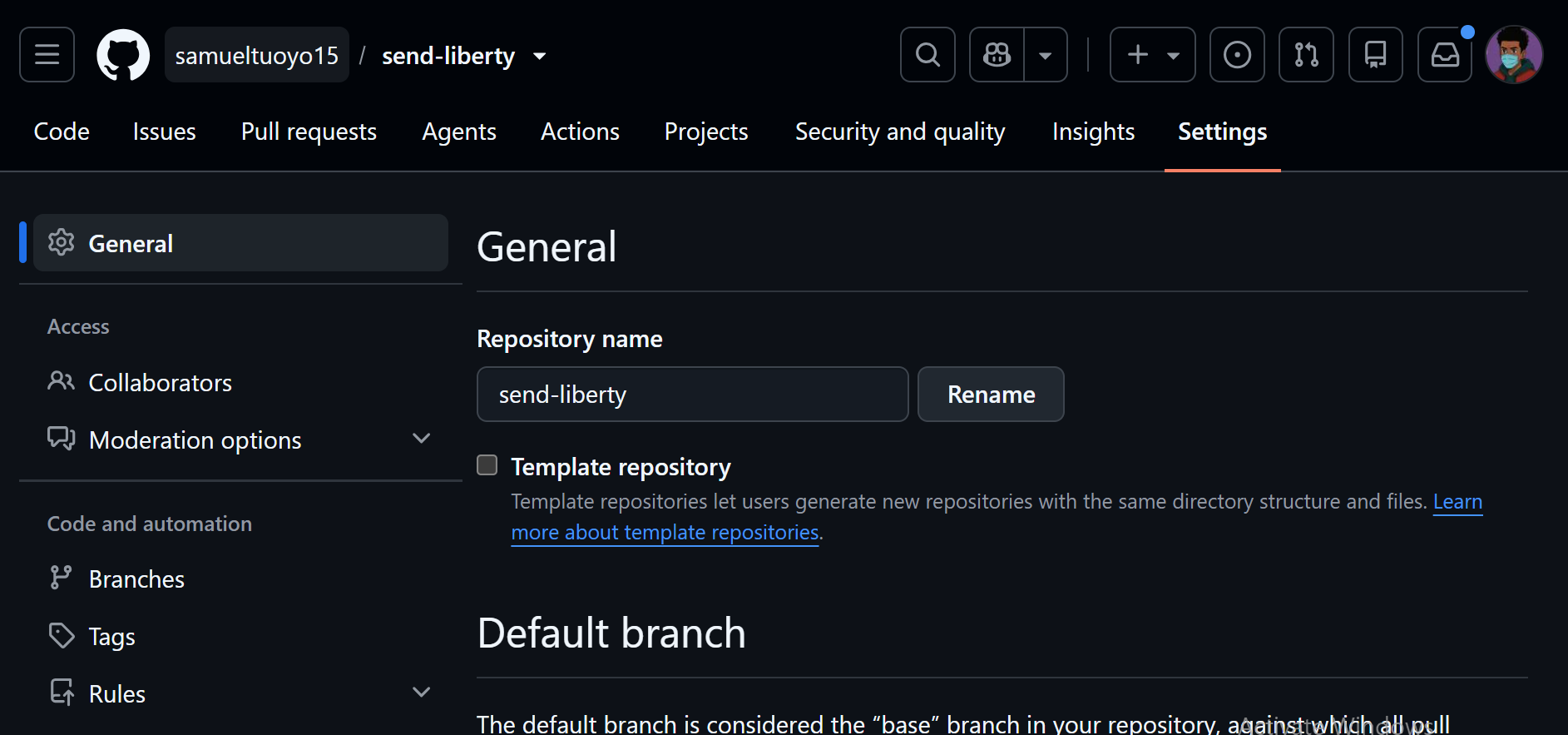Open the Security and quality tab

900,132
